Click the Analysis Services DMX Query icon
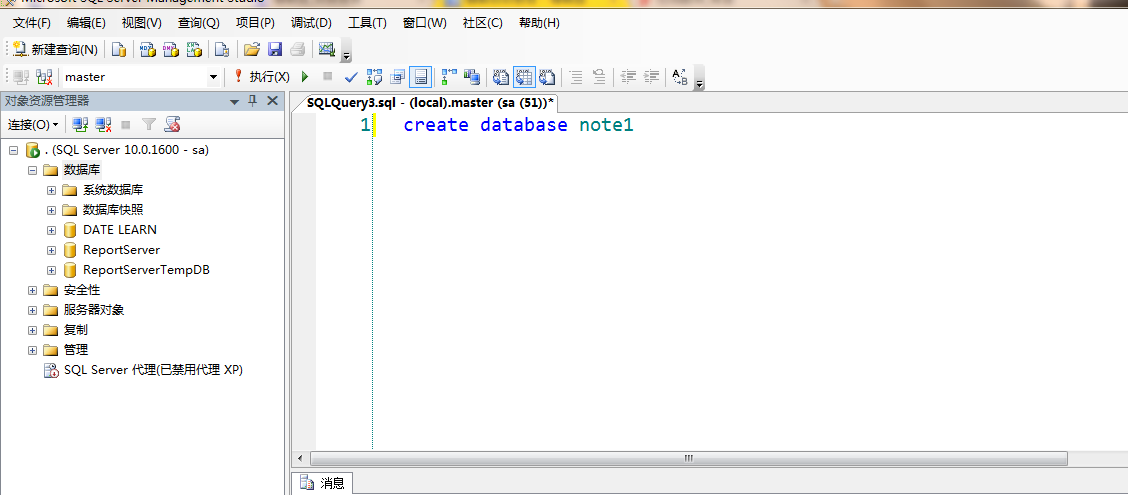The width and height of the screenshot is (1128, 495). point(170,50)
